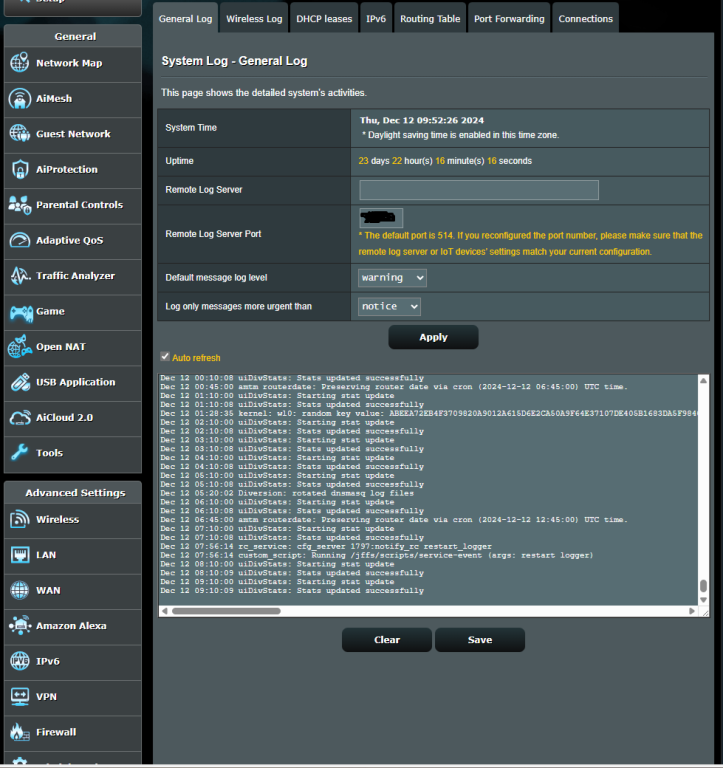Toggle the Auto refresh checkbox
The height and width of the screenshot is (768, 723).
[165, 357]
